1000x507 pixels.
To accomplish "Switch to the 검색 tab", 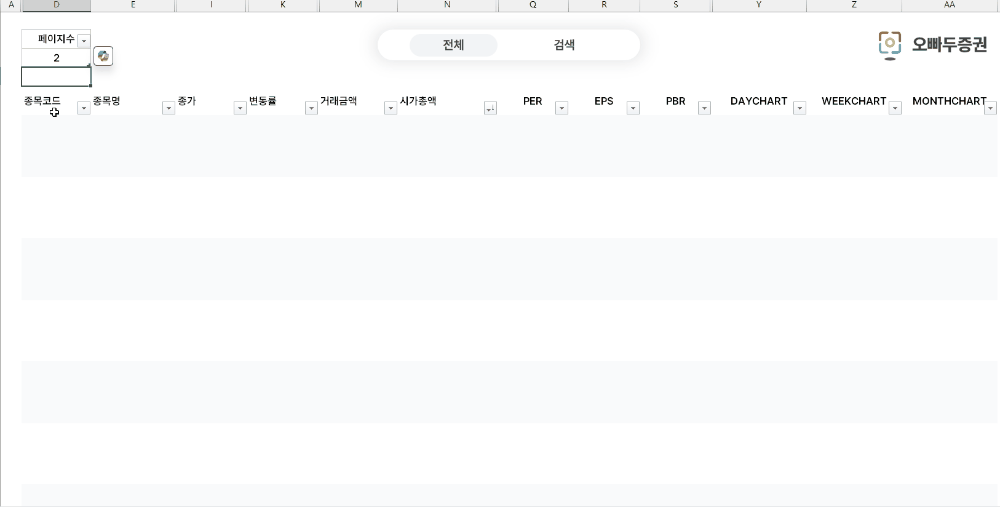I will (x=564, y=45).
